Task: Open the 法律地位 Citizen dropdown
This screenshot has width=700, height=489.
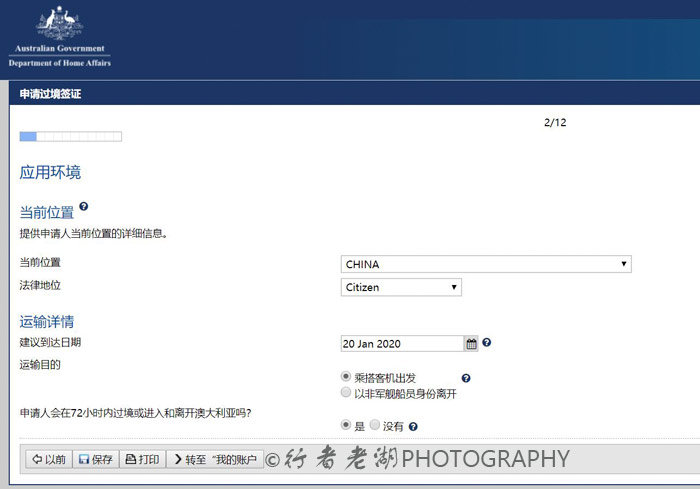Action: pos(401,287)
